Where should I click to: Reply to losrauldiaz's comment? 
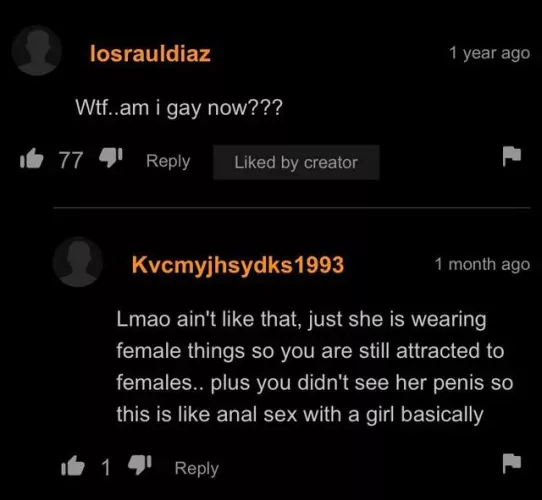click(168, 161)
